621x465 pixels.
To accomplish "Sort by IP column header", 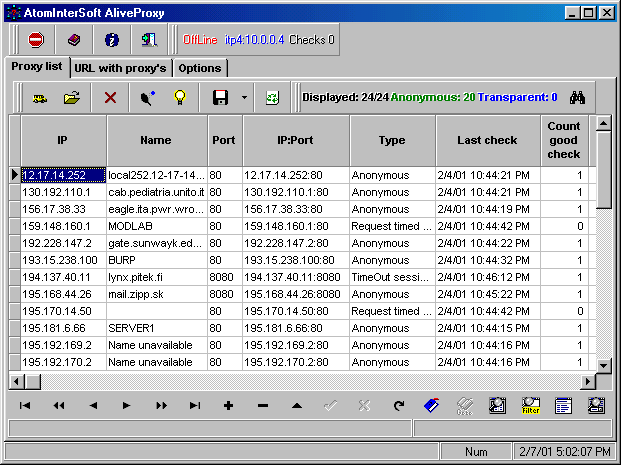I will tap(63, 140).
